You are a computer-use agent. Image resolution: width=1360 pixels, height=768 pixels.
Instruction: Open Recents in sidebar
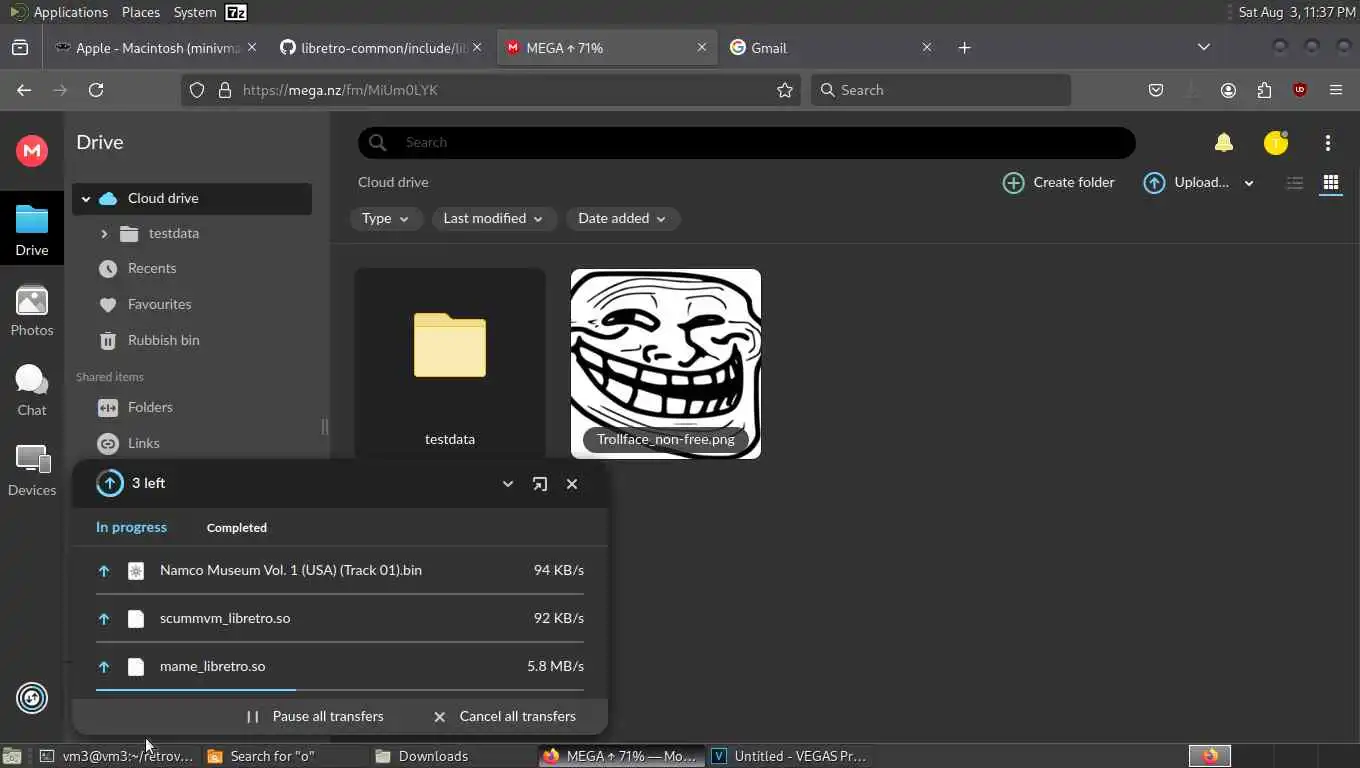(152, 269)
